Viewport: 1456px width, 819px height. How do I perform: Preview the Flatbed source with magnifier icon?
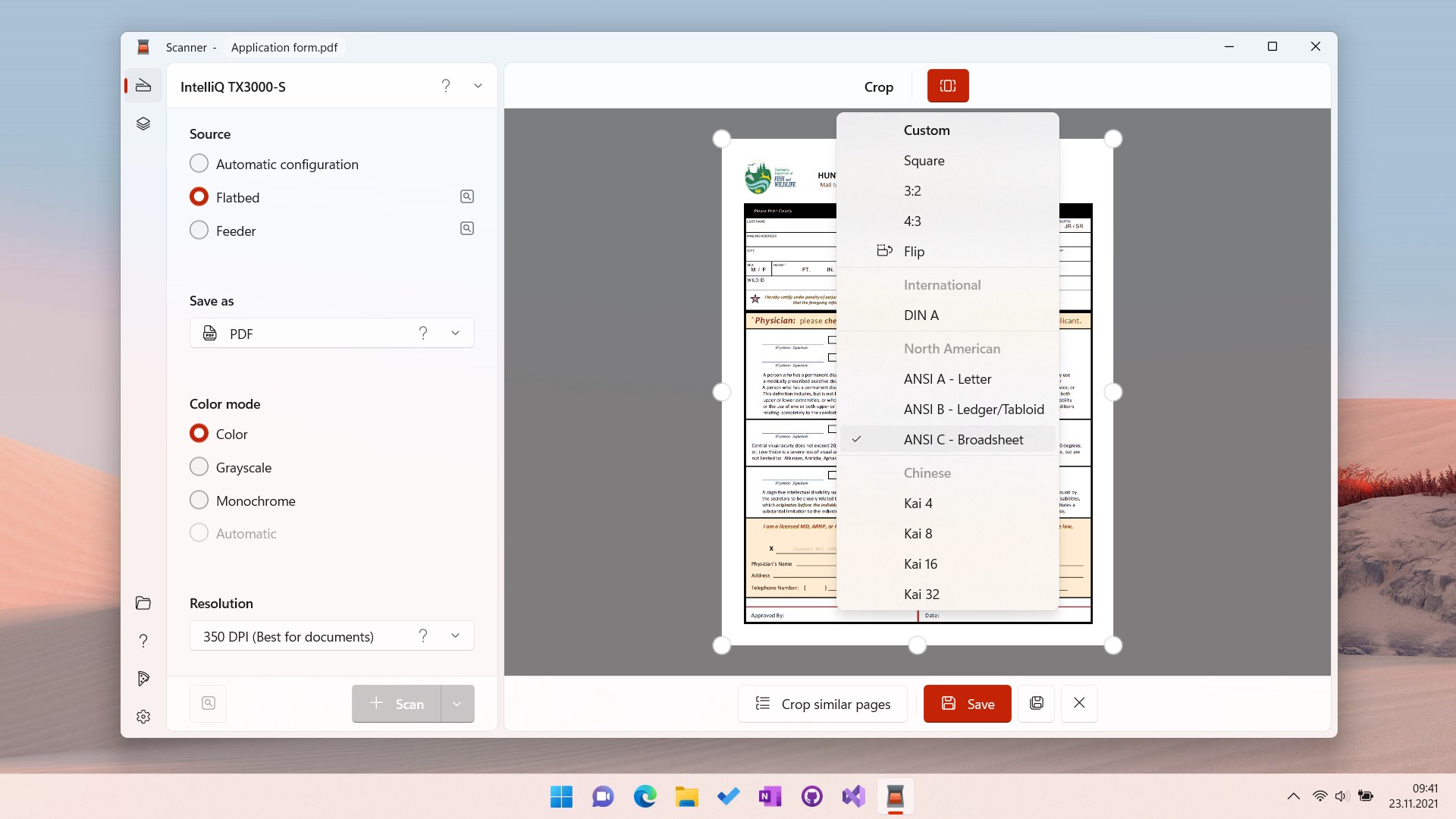(x=466, y=196)
